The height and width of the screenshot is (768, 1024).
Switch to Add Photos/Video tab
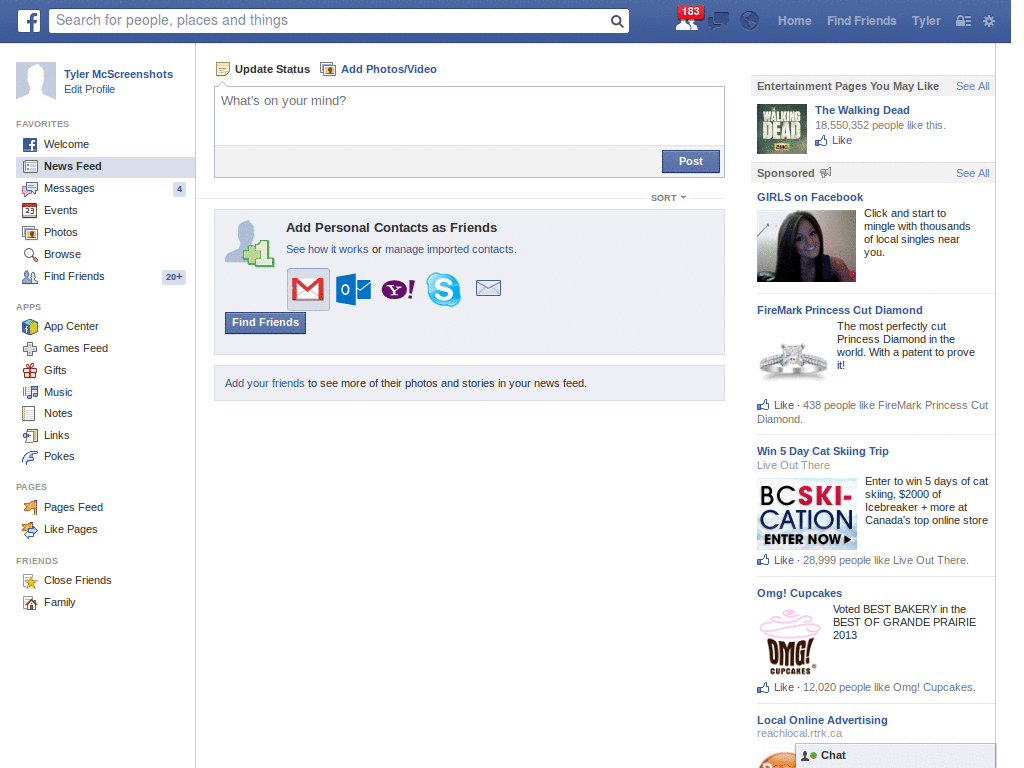tap(379, 69)
